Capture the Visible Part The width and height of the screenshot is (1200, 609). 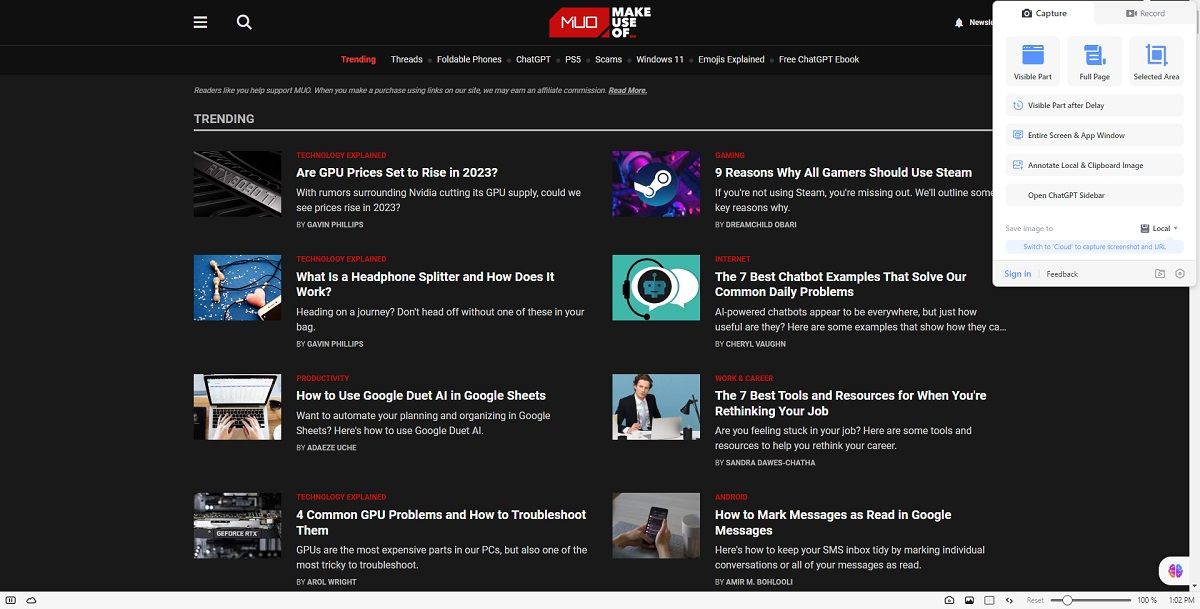point(1032,60)
